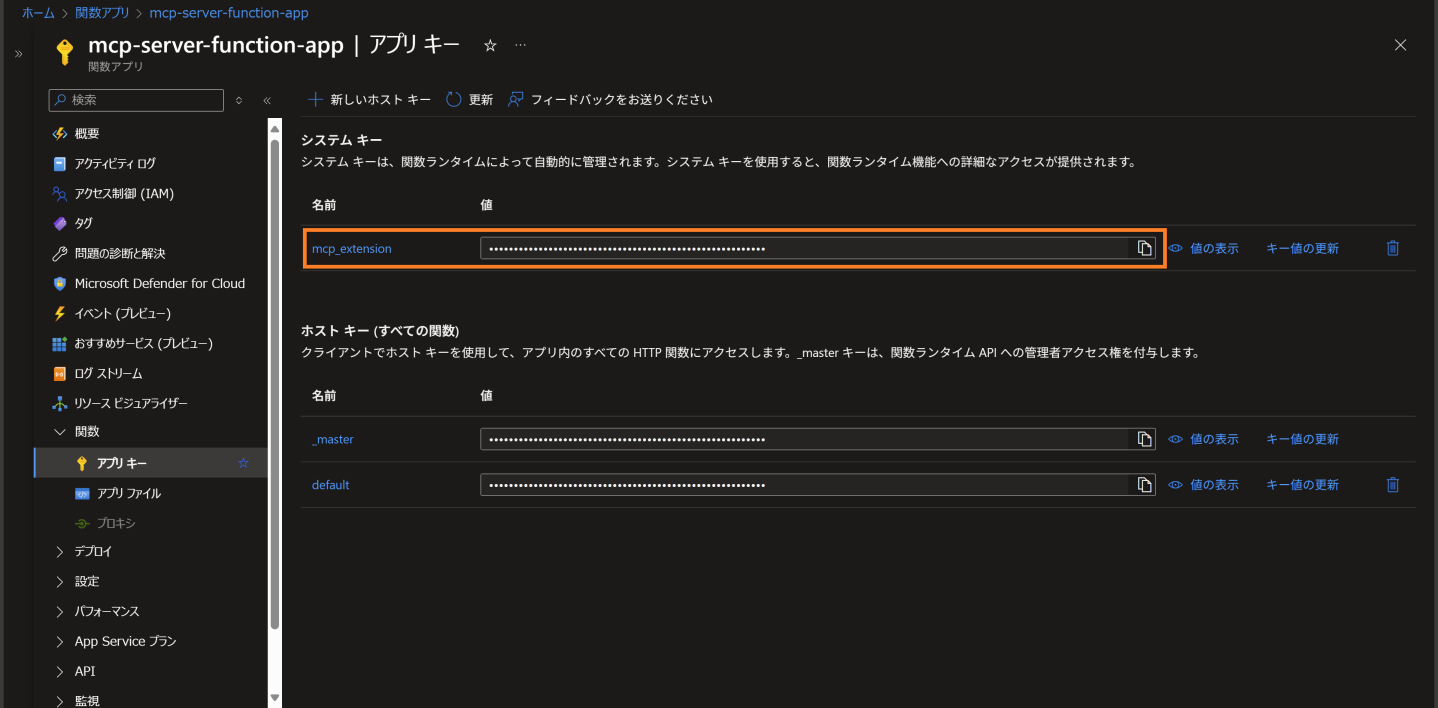Click the sidebar 検索 box

coord(136,100)
